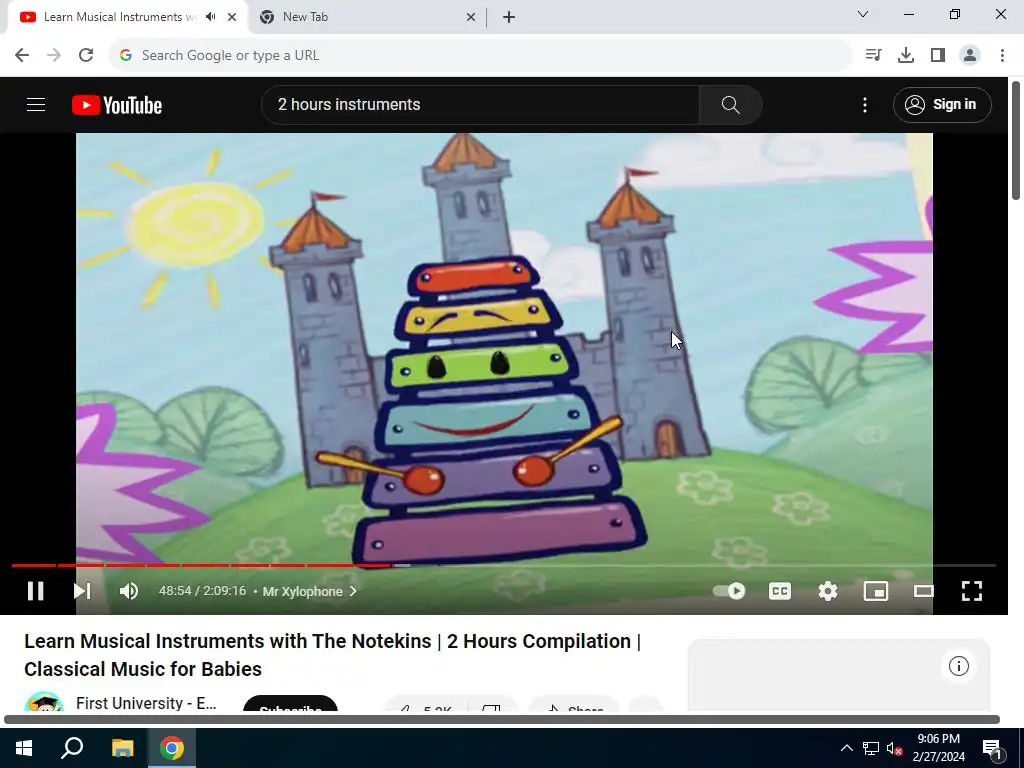The width and height of the screenshot is (1024, 768).
Task: Open the player settings gear
Action: pyautogui.click(x=827, y=591)
